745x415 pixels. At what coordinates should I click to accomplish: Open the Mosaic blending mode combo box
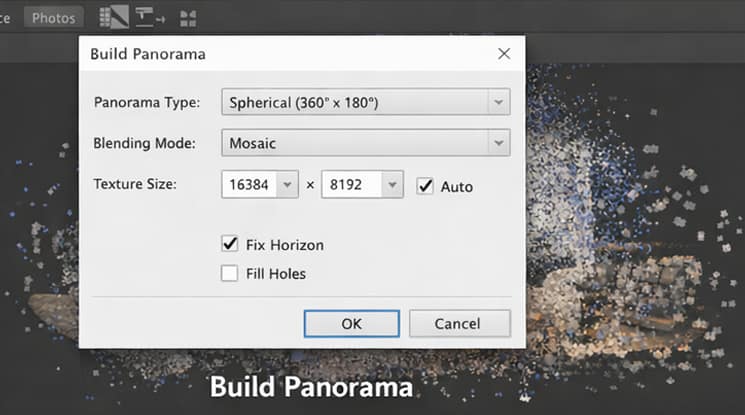tap(355, 143)
